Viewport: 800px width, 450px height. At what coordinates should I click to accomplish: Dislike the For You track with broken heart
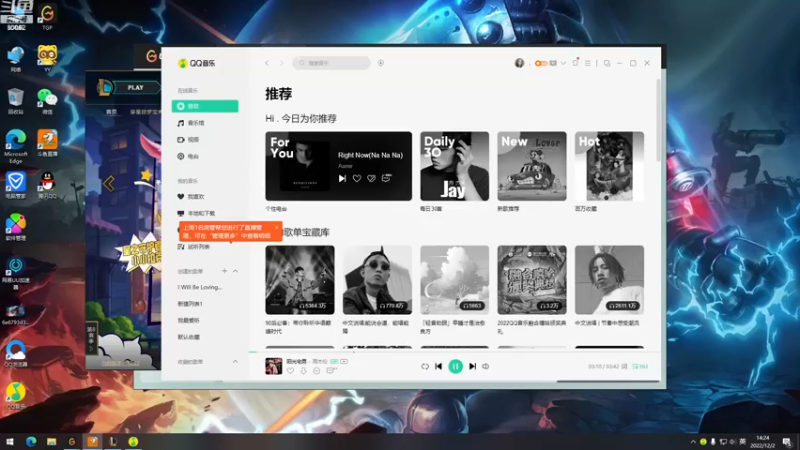click(371, 178)
